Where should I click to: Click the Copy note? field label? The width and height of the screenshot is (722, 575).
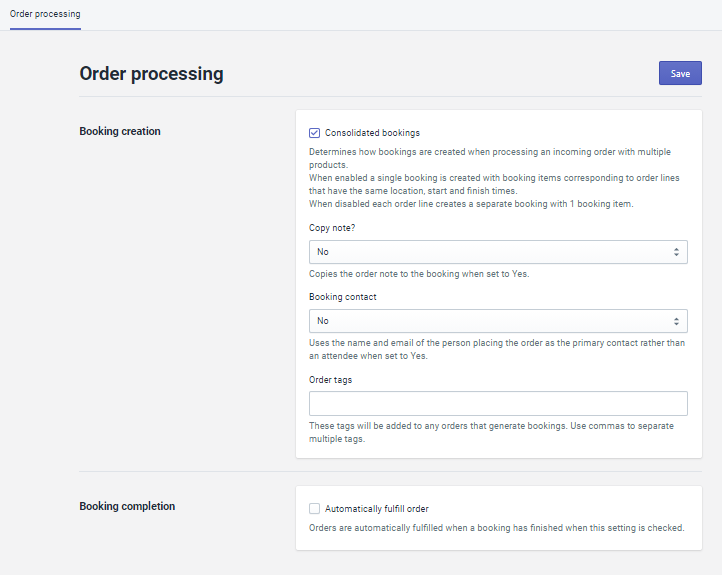pos(331,228)
